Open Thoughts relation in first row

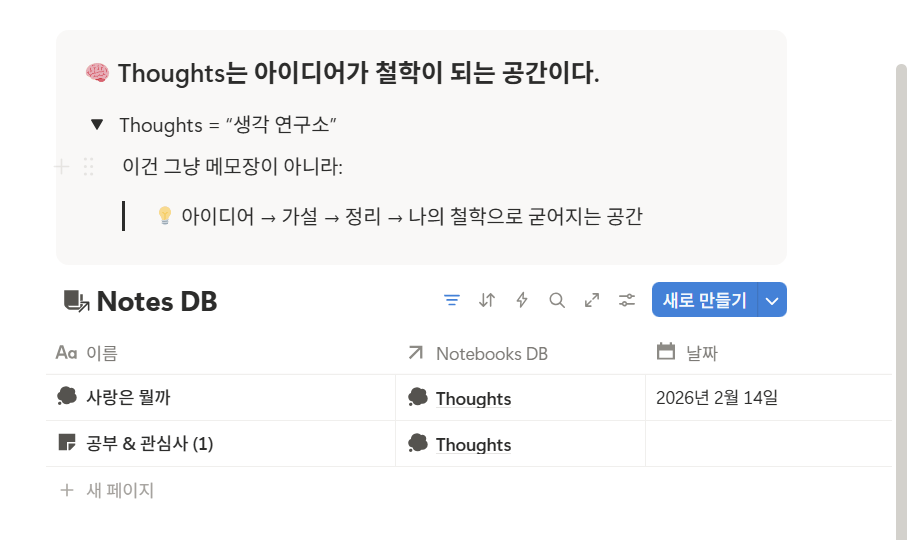(473, 399)
